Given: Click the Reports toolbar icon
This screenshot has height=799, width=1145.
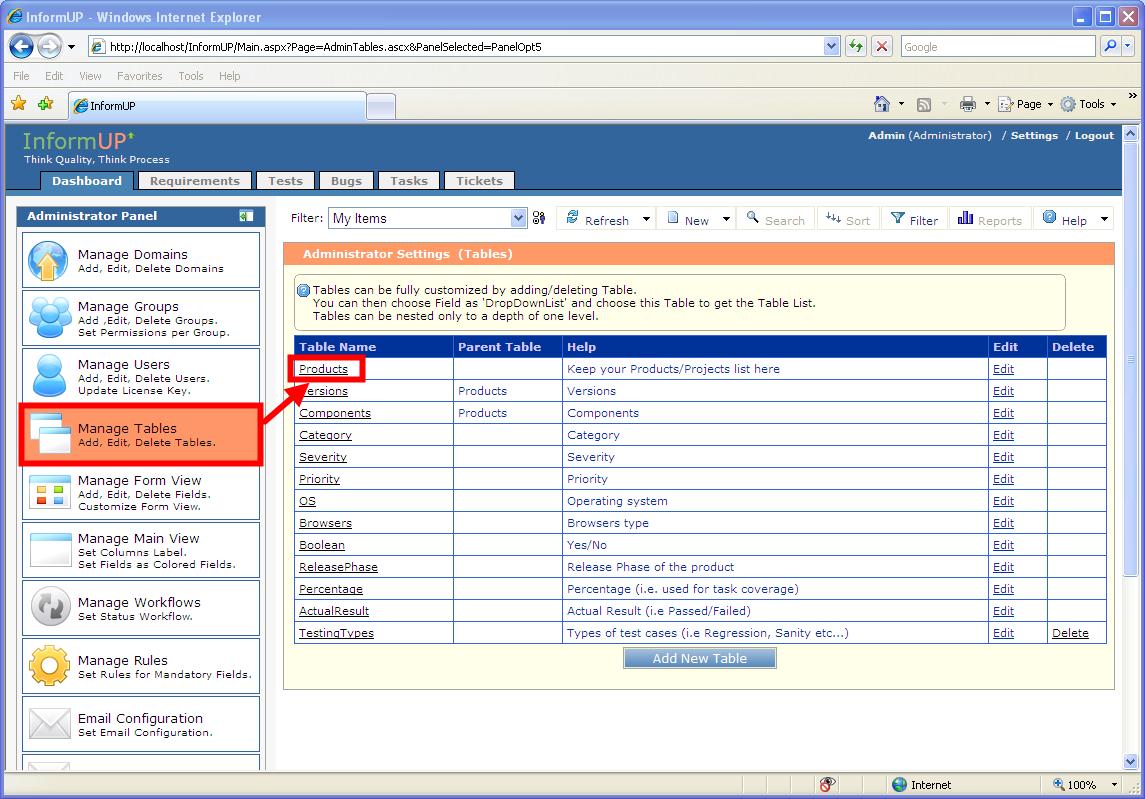Looking at the screenshot, I should click(x=965, y=219).
